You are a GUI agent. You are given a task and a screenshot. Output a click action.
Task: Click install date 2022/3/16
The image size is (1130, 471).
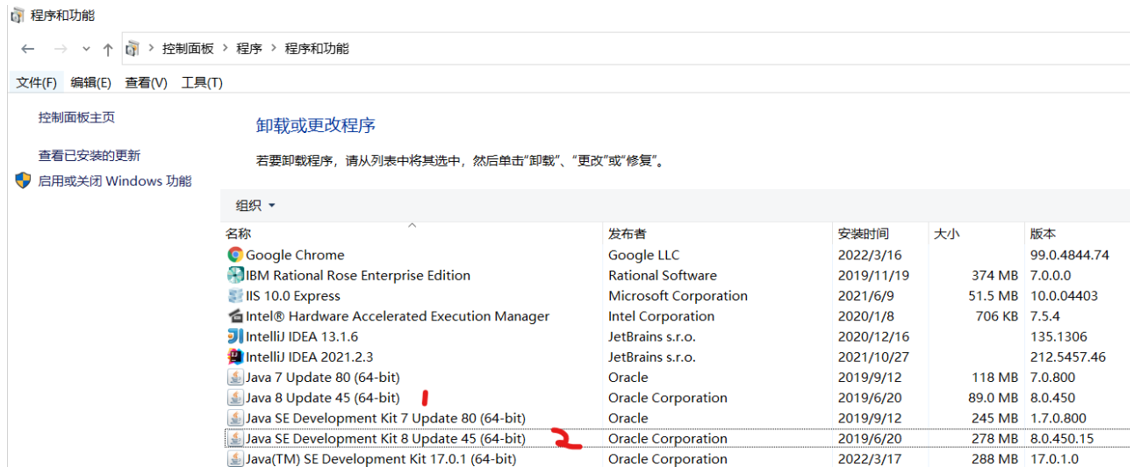pos(870,255)
